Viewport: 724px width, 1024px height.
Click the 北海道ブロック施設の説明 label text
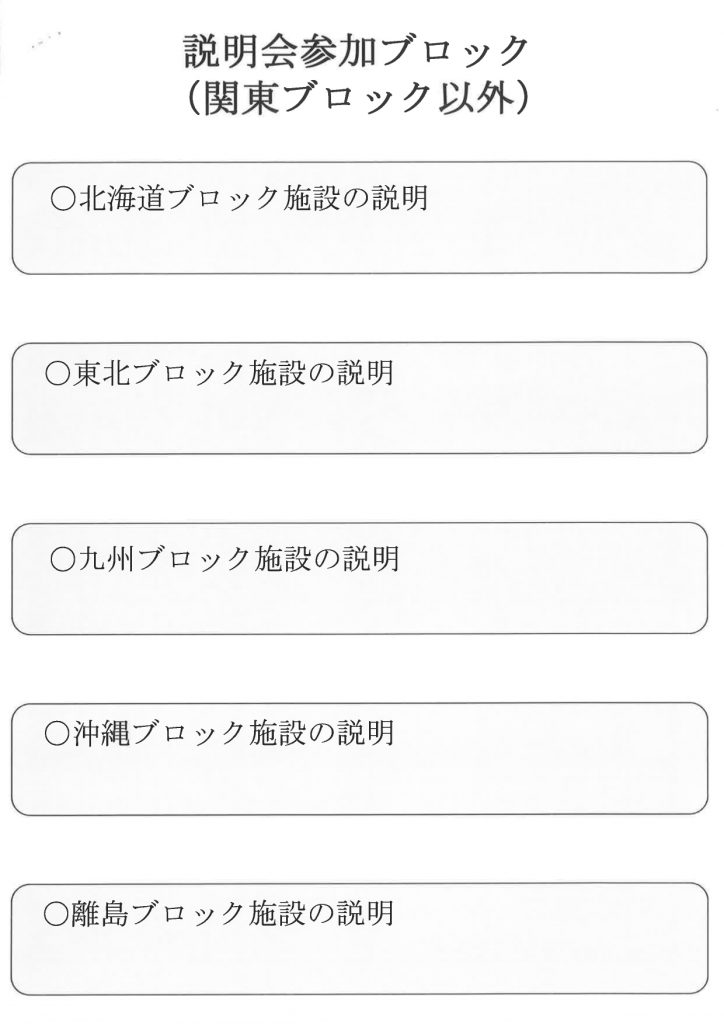[253, 199]
